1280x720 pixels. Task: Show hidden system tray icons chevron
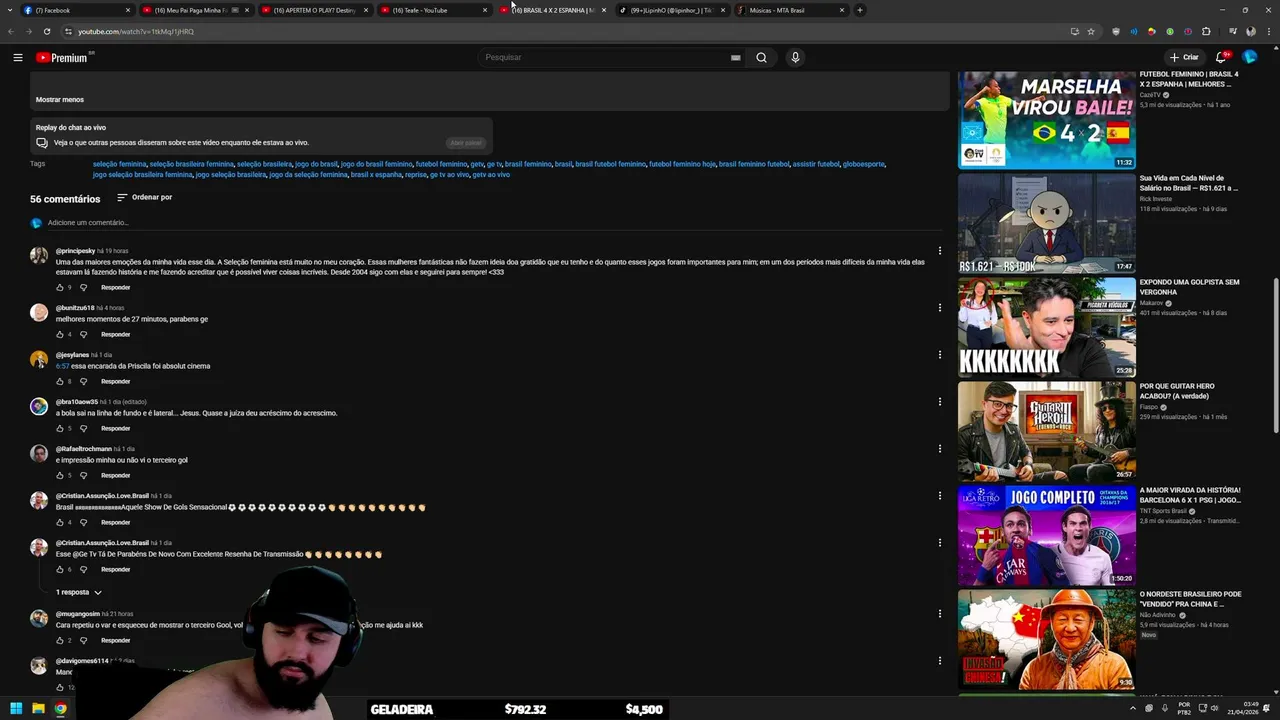pyautogui.click(x=1134, y=709)
